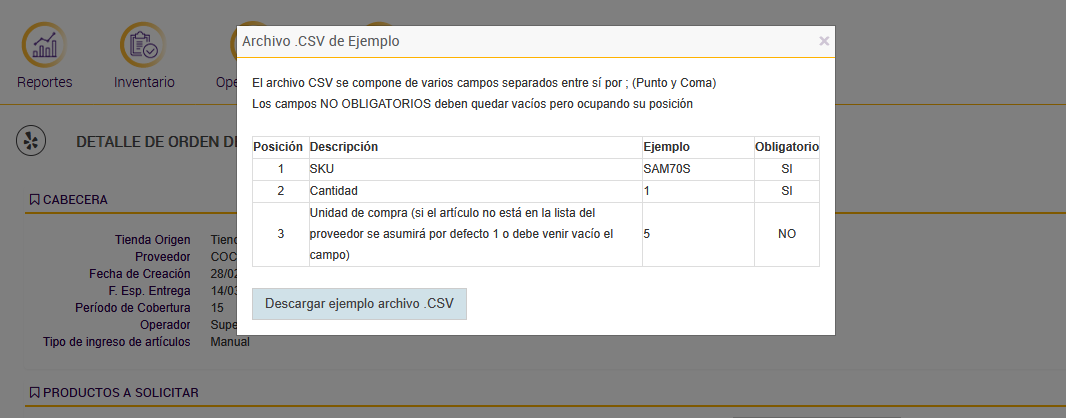1066x418 pixels.
Task: Click the Posición column header
Action: click(278, 147)
